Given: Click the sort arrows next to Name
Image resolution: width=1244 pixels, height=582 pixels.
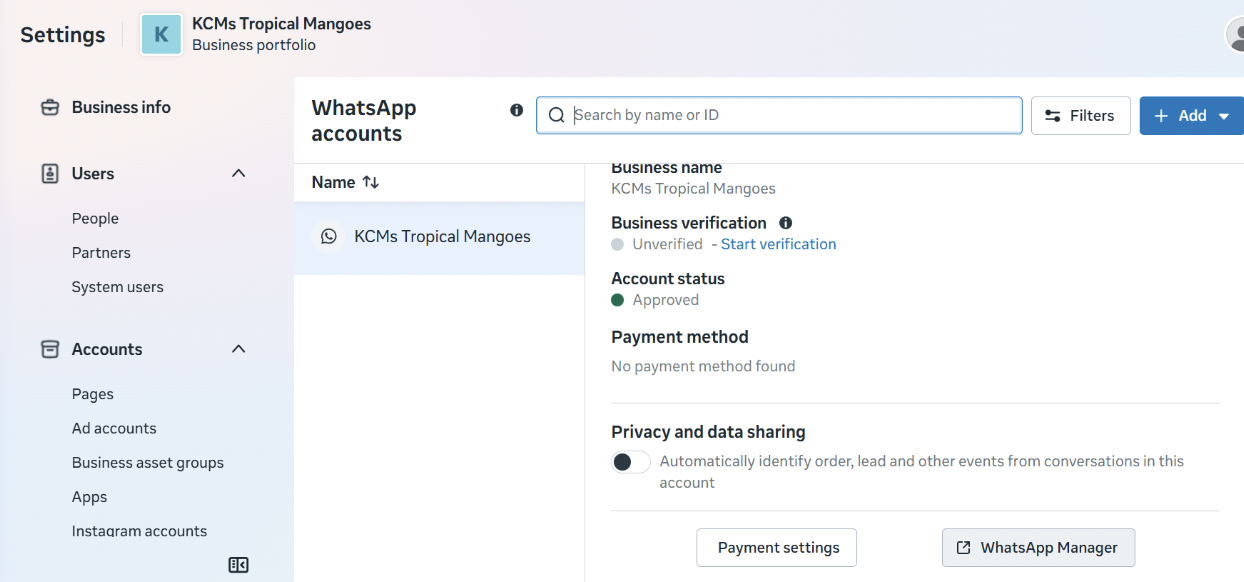Looking at the screenshot, I should (371, 182).
